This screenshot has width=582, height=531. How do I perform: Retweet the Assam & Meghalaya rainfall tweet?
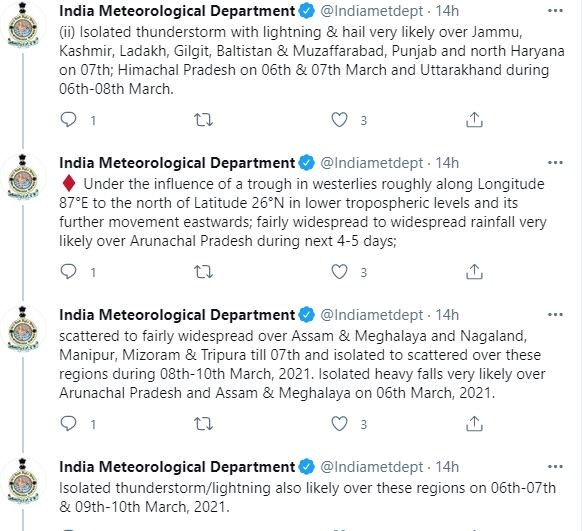pyautogui.click(x=203, y=423)
